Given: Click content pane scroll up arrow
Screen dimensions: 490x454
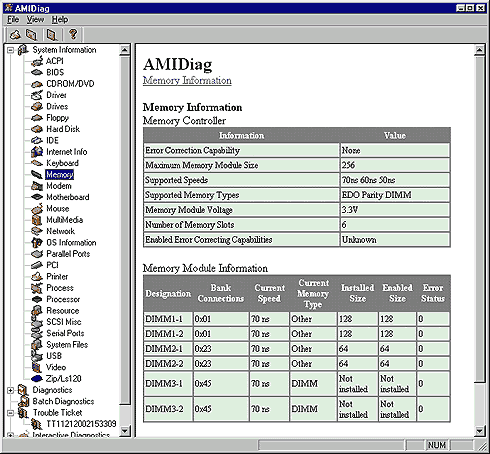Looking at the screenshot, I should (479, 50).
